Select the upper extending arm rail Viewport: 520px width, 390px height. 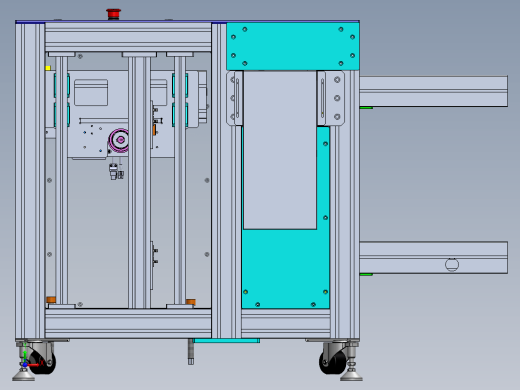433,91
